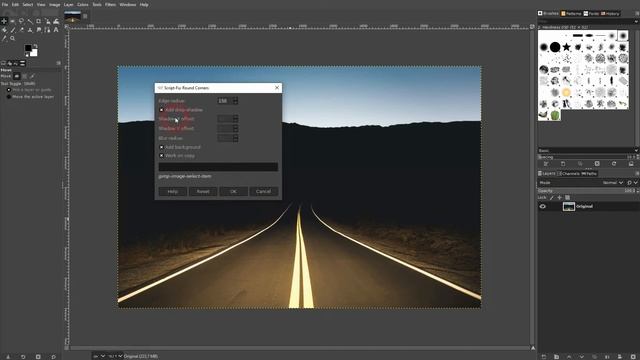Toggle Add background checkbox
640x360 pixels.
161,147
